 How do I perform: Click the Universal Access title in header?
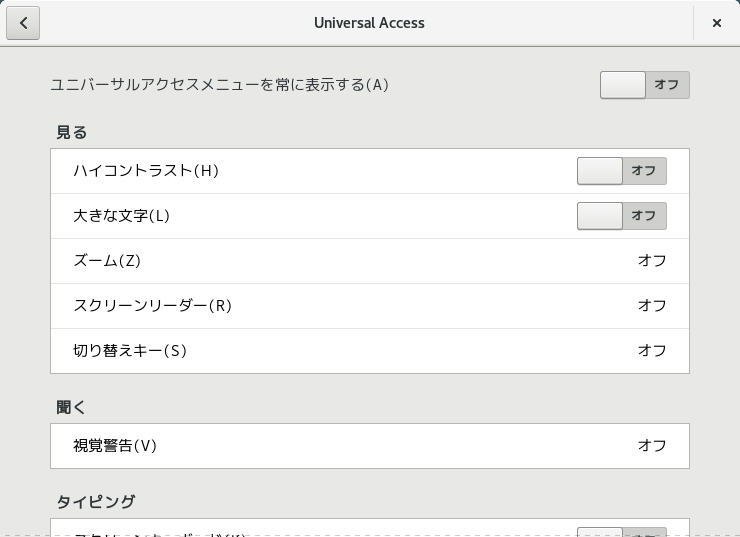pos(369,23)
